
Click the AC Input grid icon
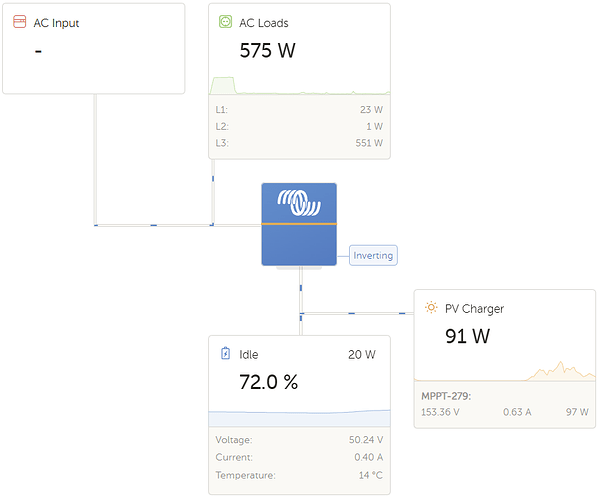(x=20, y=22)
